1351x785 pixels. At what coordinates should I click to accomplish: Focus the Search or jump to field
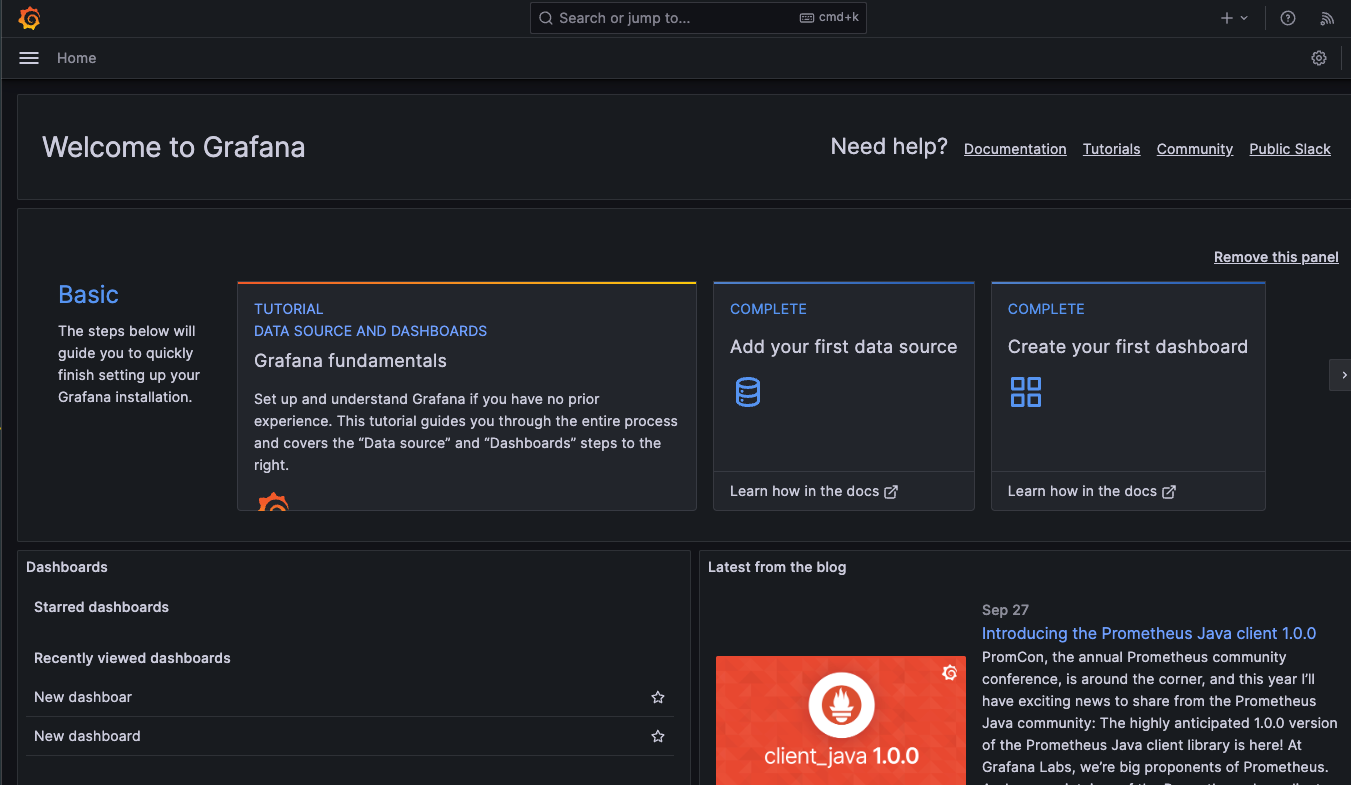click(698, 18)
